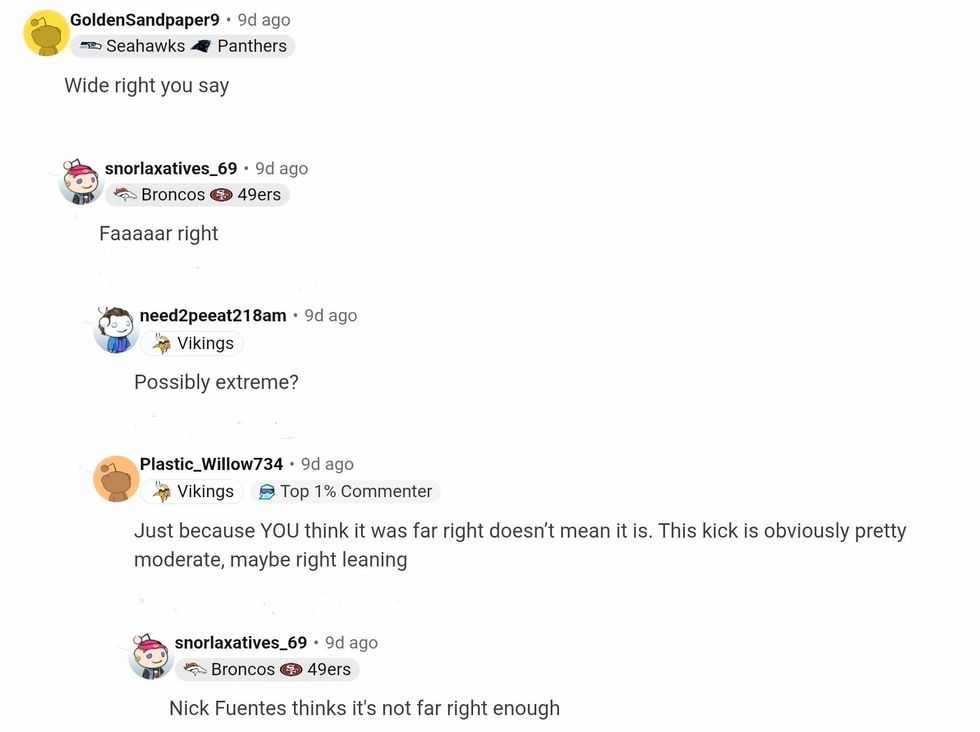Image resolution: width=980 pixels, height=732 pixels.
Task: Click the Top 1% Commenter badge icon
Action: pyautogui.click(x=266, y=492)
